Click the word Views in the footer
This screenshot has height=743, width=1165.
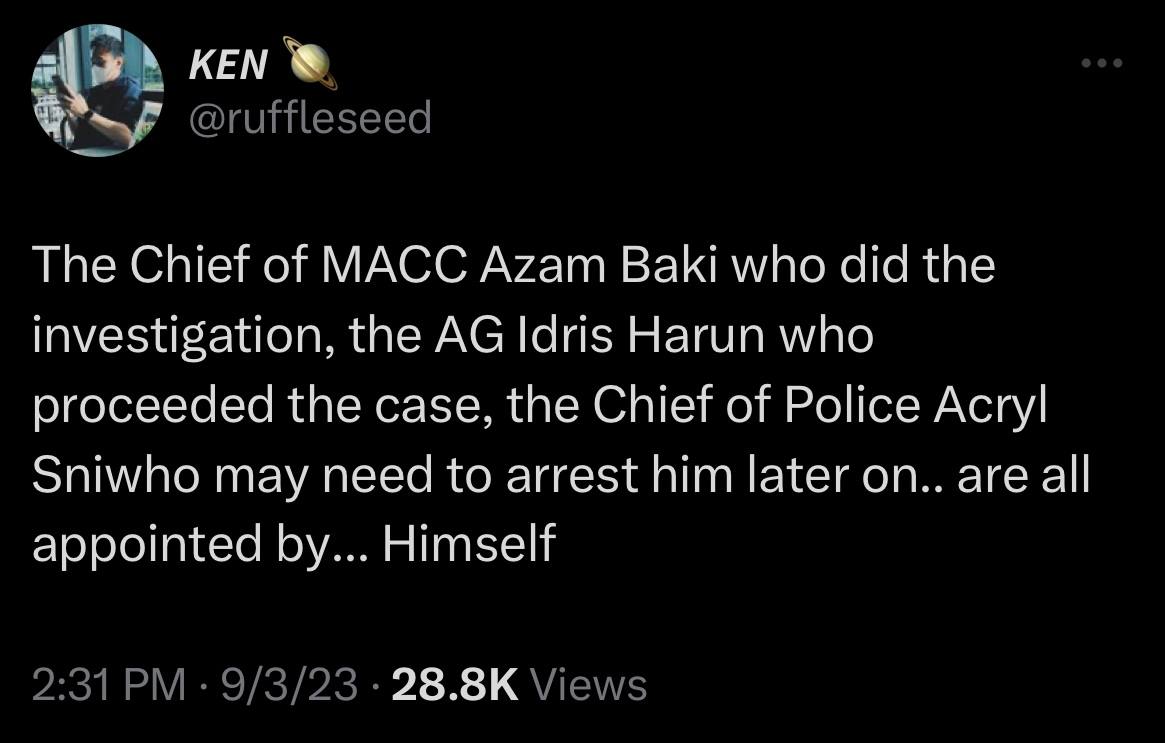tap(586, 685)
